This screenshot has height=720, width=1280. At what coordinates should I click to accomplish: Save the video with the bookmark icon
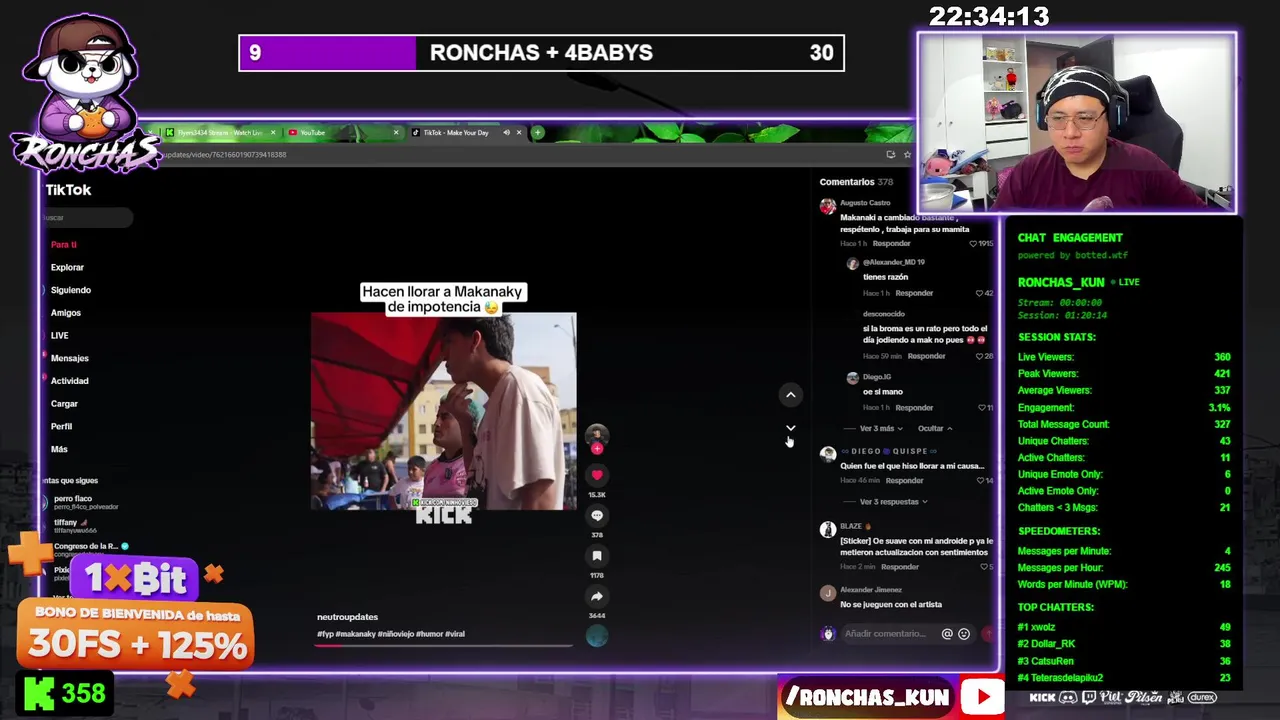pos(597,556)
